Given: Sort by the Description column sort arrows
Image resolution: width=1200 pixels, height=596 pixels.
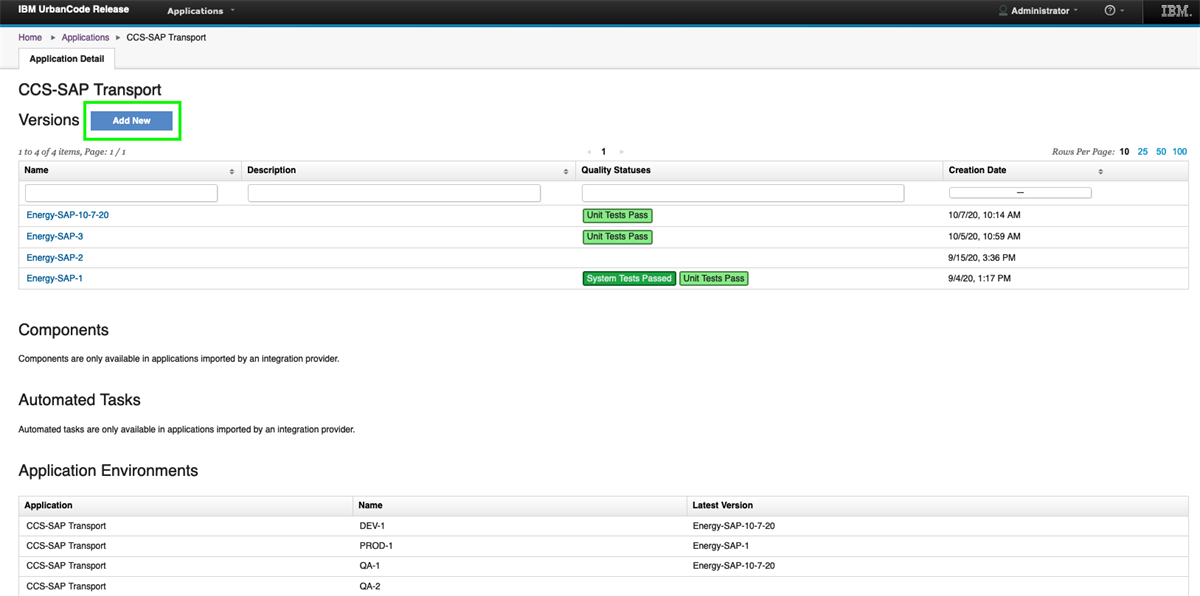Looking at the screenshot, I should tap(567, 171).
